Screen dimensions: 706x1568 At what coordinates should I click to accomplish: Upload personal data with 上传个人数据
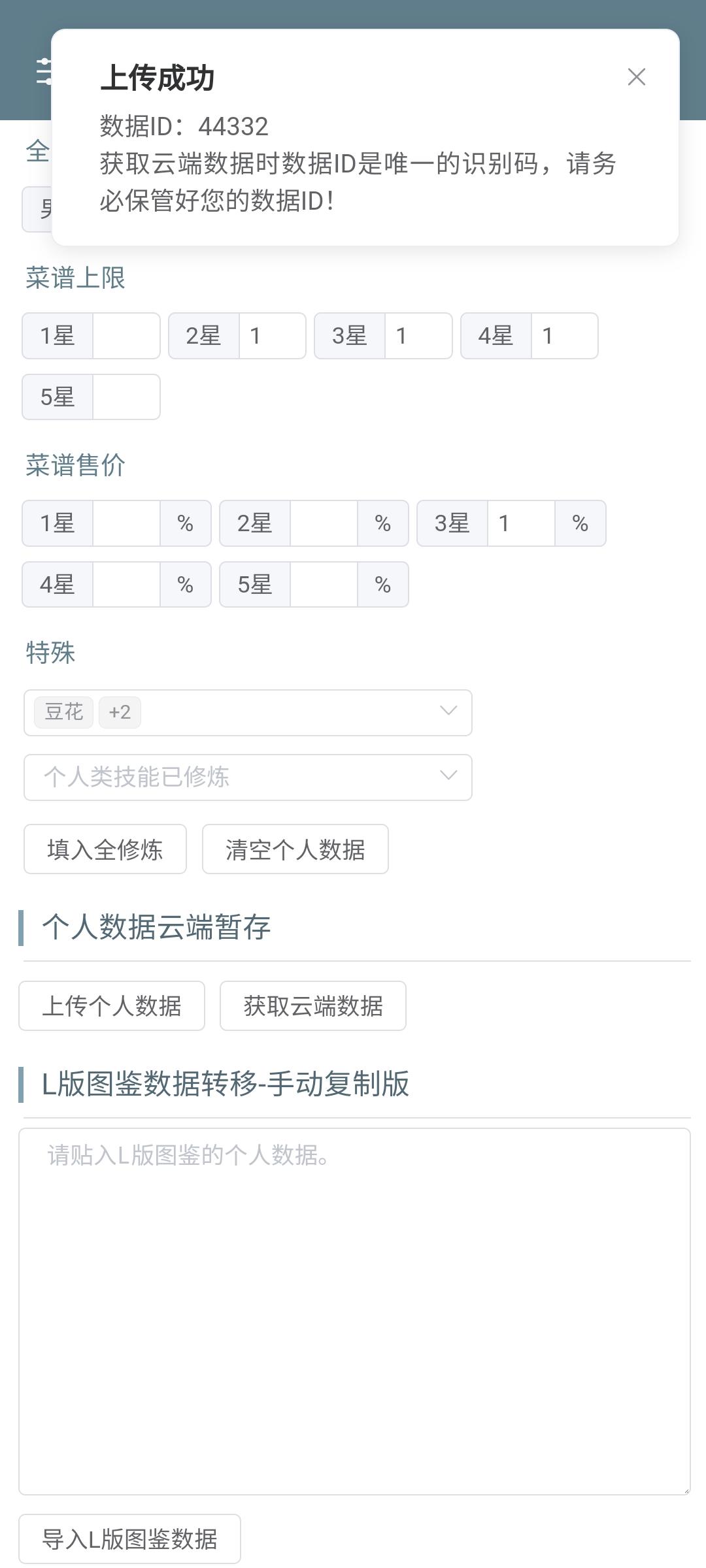tap(112, 1006)
